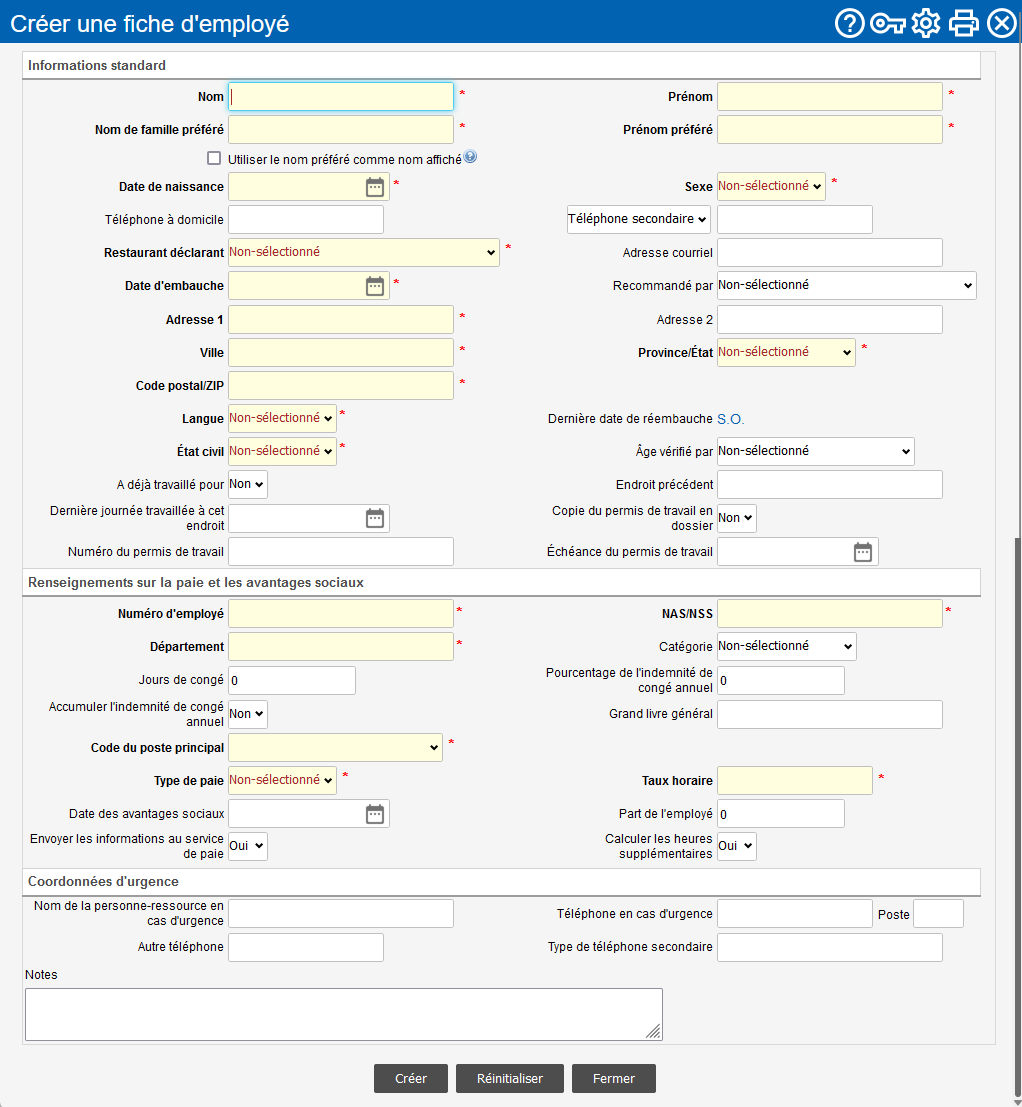
Task: Open calendar for Date des avantages sociaux
Action: point(375,814)
